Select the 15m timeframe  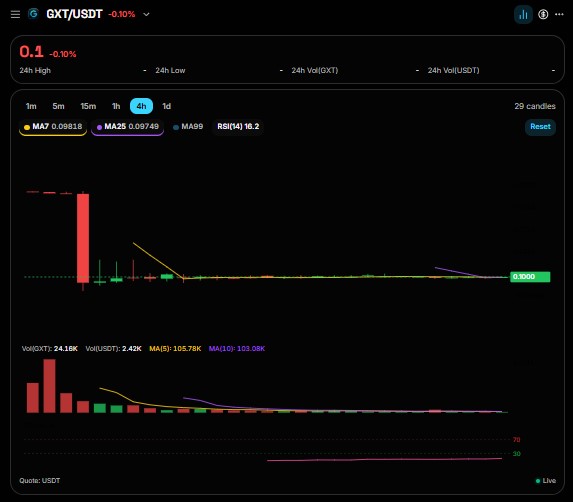coord(88,106)
